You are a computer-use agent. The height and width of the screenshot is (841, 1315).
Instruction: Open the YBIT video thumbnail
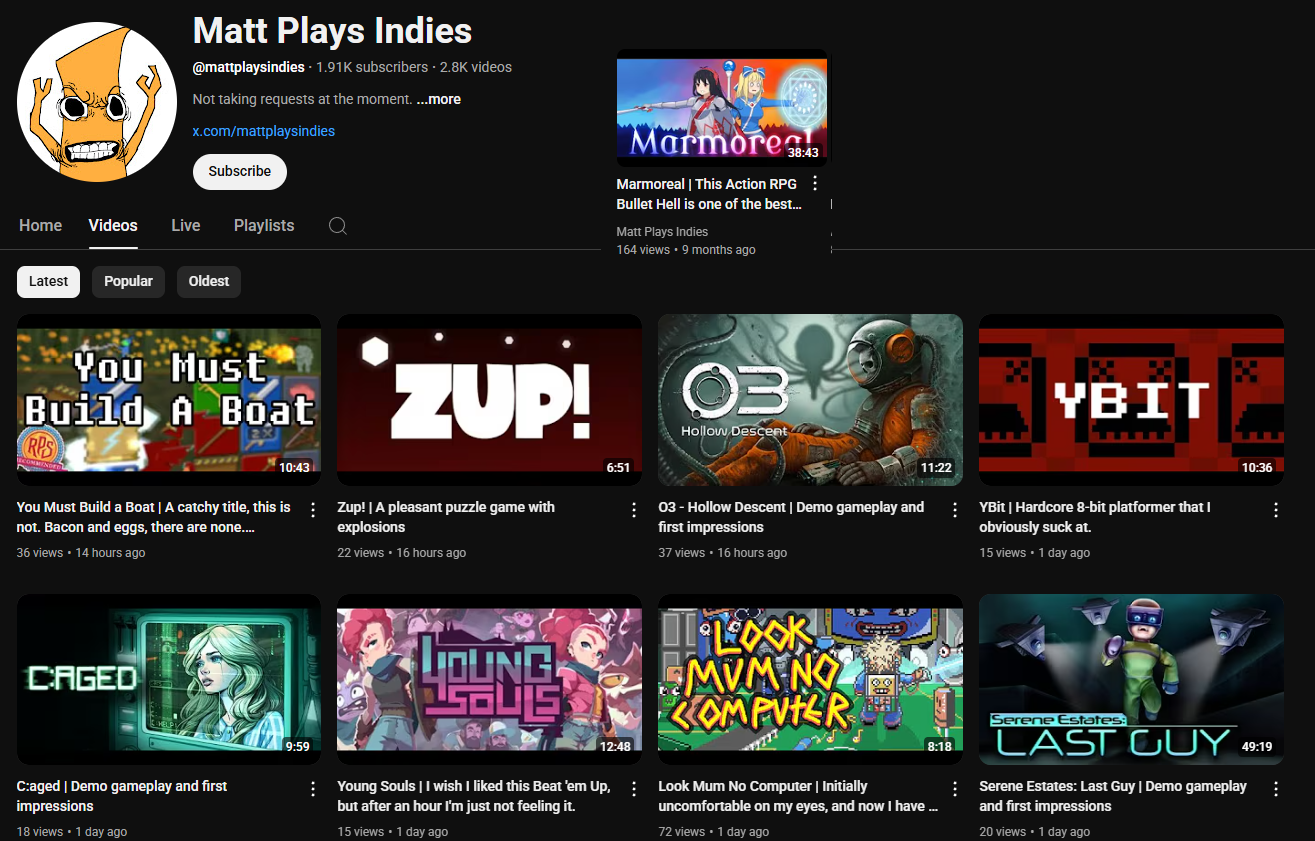tap(1131, 400)
